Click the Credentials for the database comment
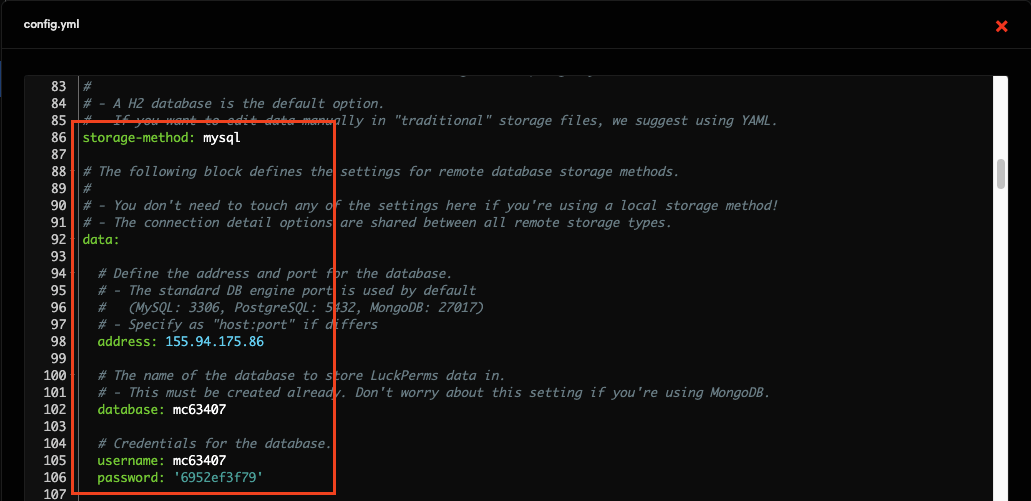This screenshot has height=501, width=1031. pyautogui.click(x=214, y=444)
